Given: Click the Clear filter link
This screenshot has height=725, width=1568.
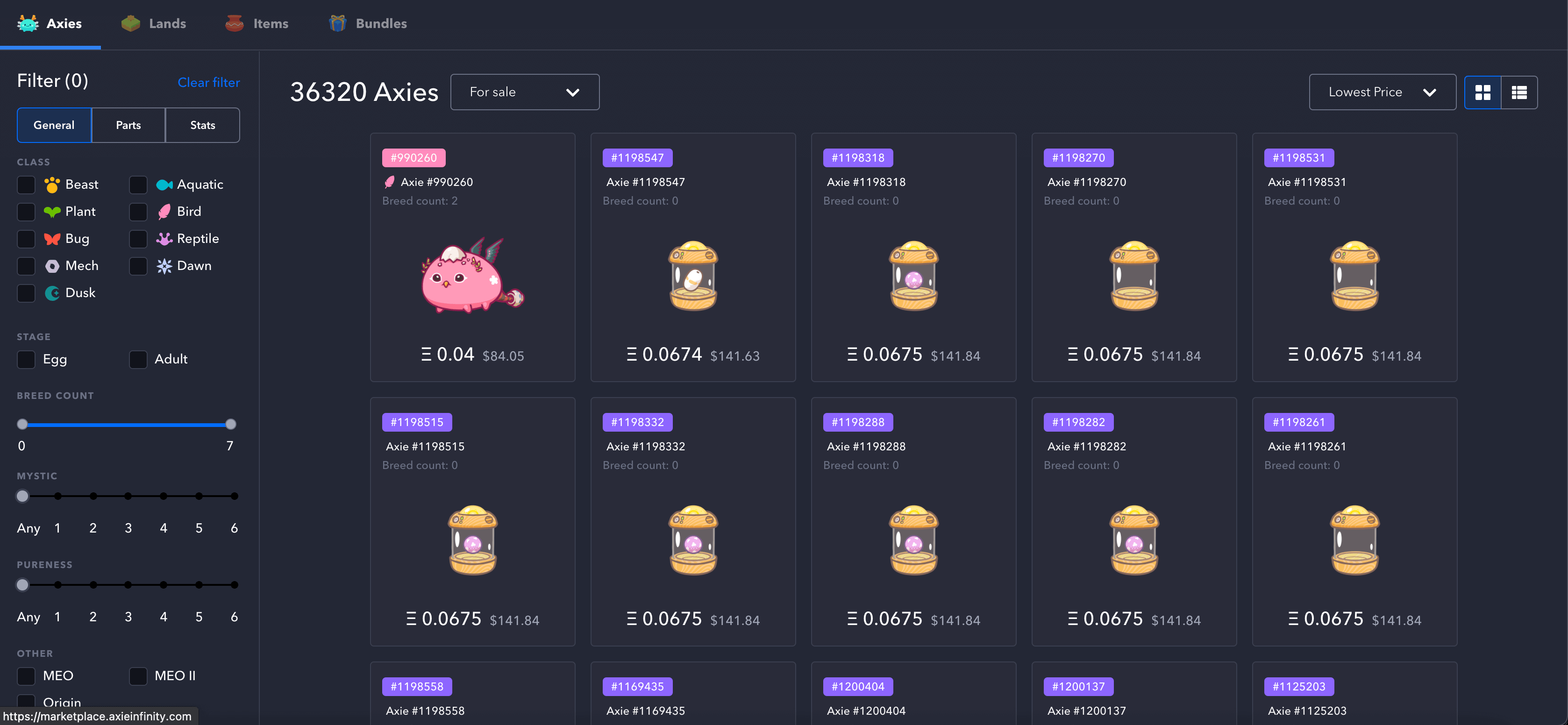Looking at the screenshot, I should [x=208, y=82].
